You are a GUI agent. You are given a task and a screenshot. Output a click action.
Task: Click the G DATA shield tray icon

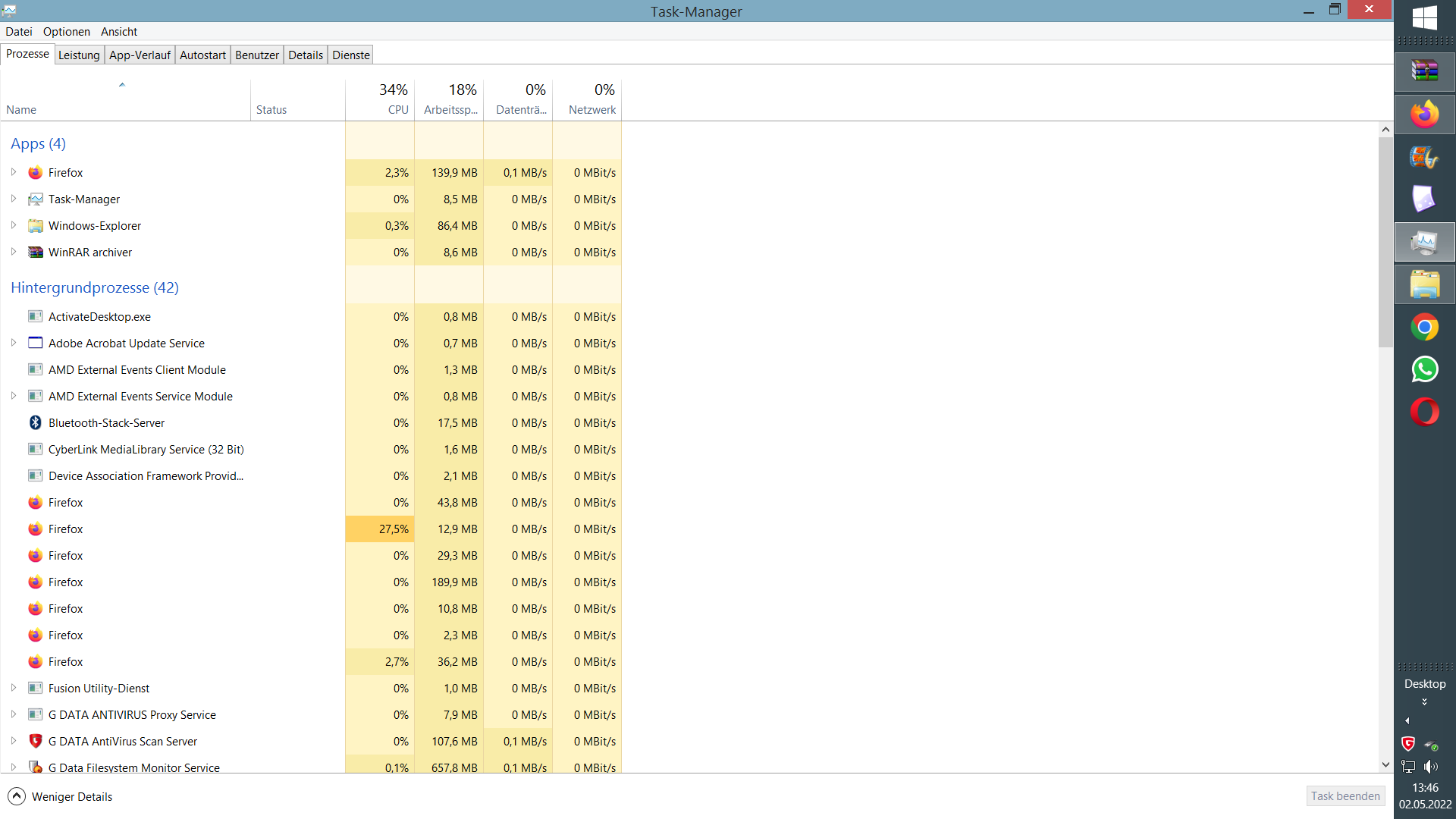click(1408, 743)
